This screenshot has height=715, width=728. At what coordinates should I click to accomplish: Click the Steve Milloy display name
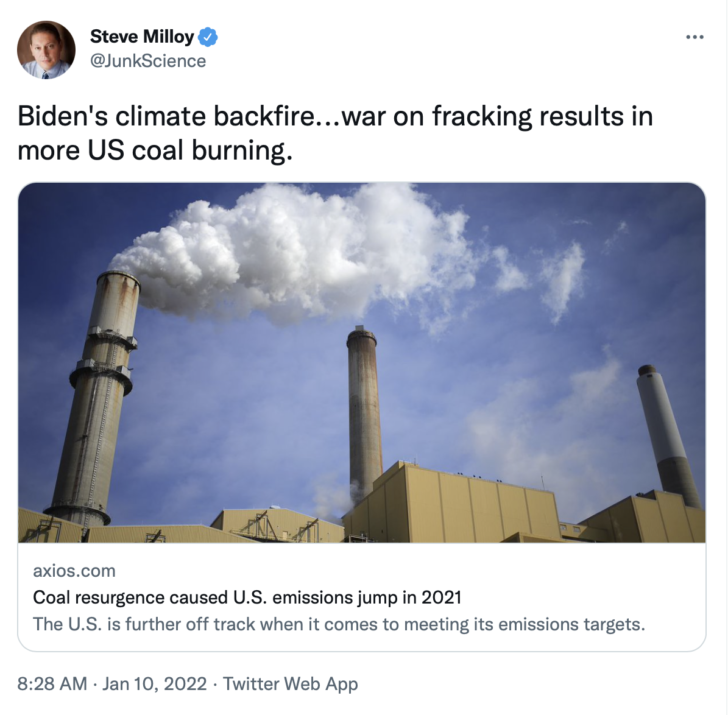point(142,37)
